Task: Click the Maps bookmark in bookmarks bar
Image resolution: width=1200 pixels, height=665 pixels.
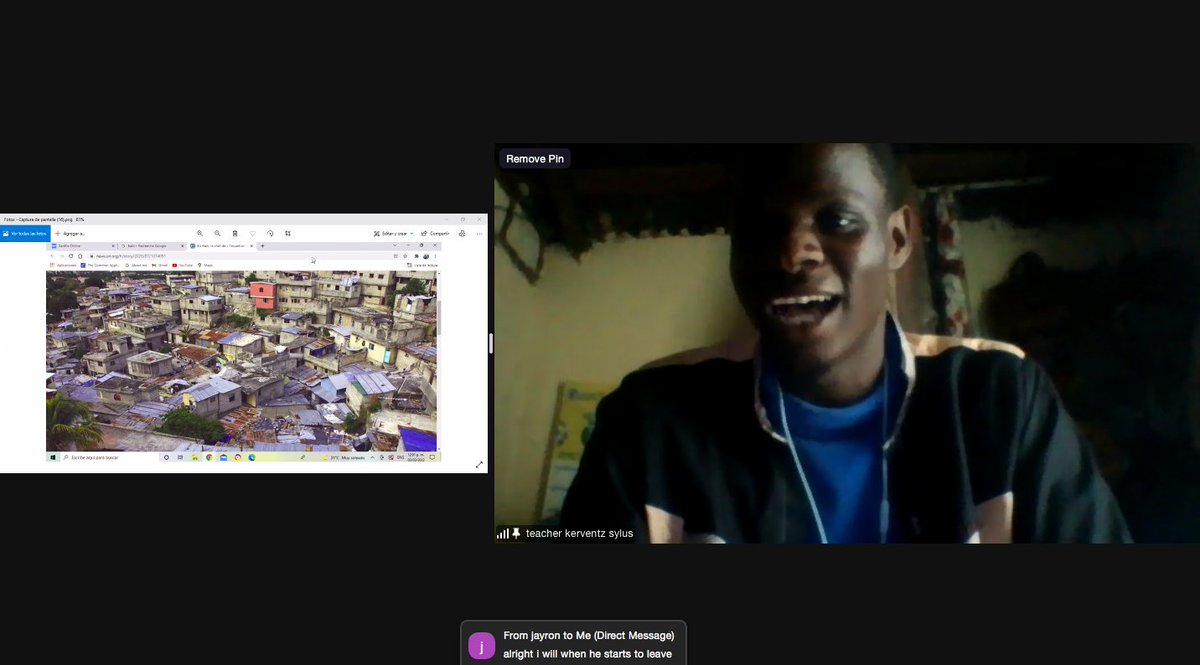Action: click(205, 265)
